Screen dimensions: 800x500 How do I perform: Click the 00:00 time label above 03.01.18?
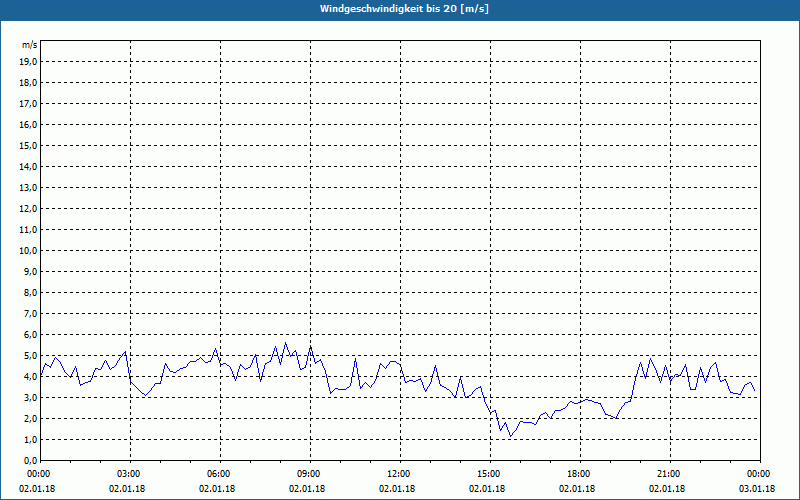point(760,474)
